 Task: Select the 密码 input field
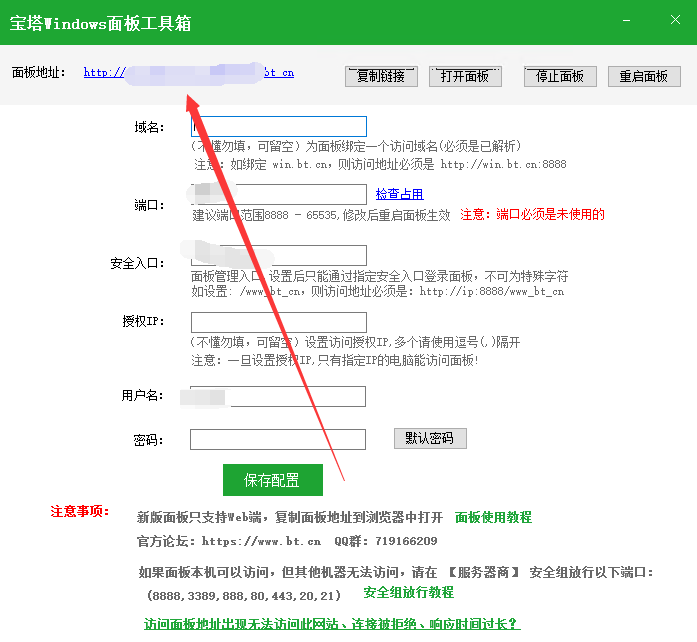[278, 439]
